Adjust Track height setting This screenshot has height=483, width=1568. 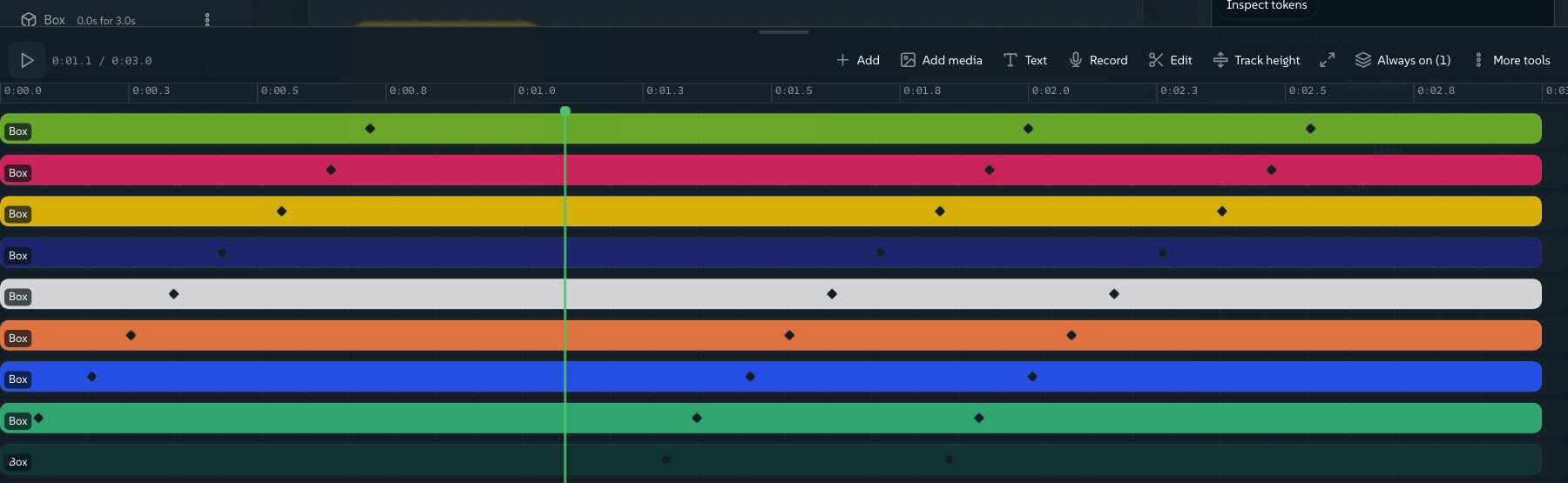(x=1256, y=60)
